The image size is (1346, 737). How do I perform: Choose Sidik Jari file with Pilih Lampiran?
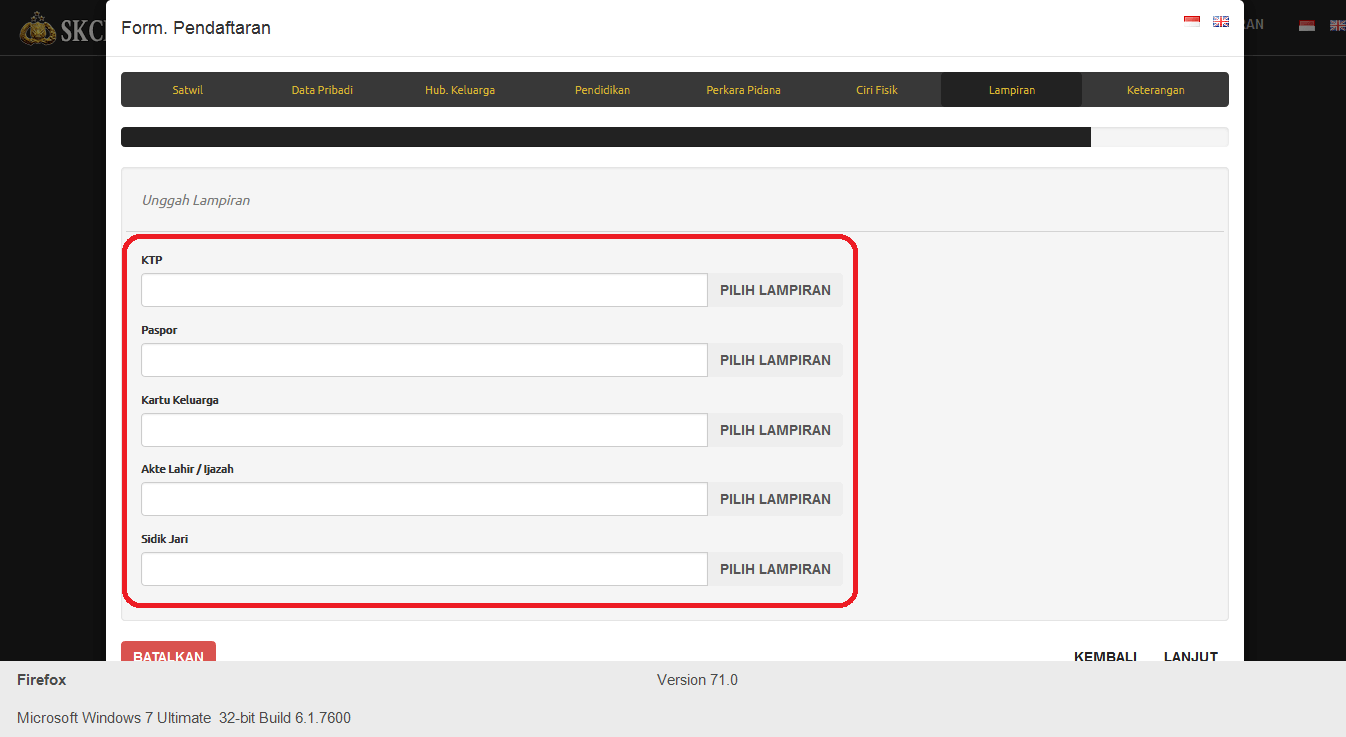pyautogui.click(x=775, y=569)
